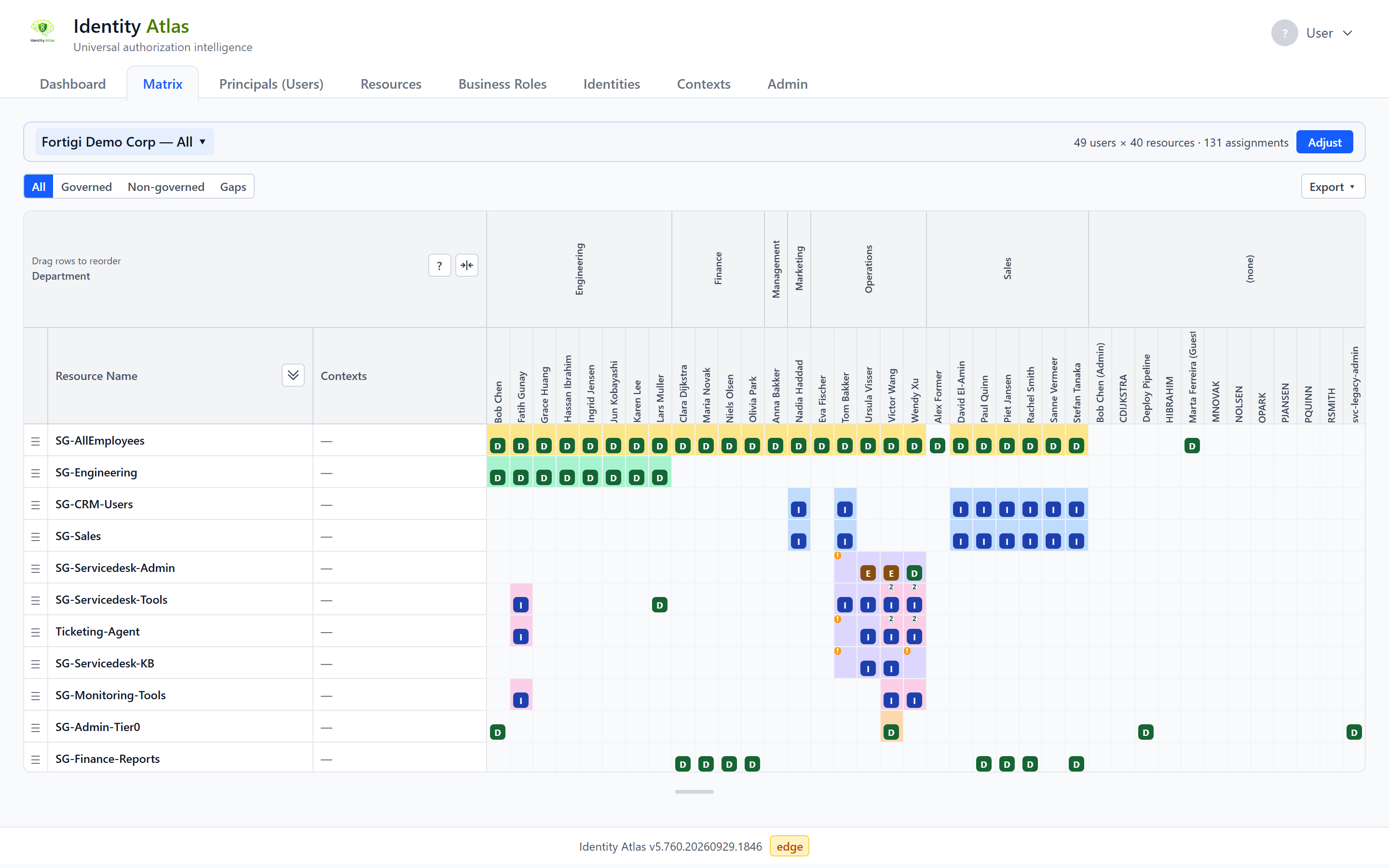Open the matrix help question-mark button
1389x868 pixels.
pyautogui.click(x=439, y=265)
